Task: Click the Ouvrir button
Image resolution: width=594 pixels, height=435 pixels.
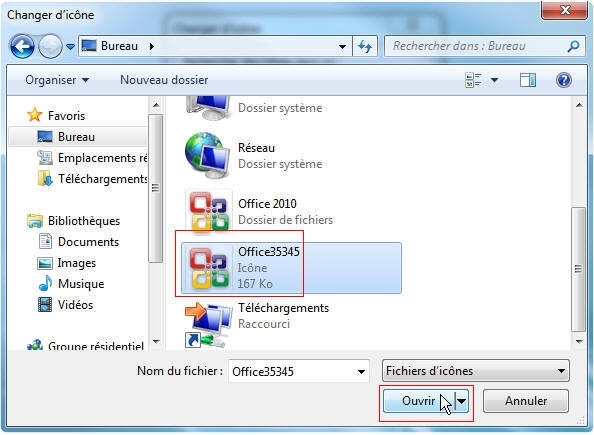Action: coord(419,401)
